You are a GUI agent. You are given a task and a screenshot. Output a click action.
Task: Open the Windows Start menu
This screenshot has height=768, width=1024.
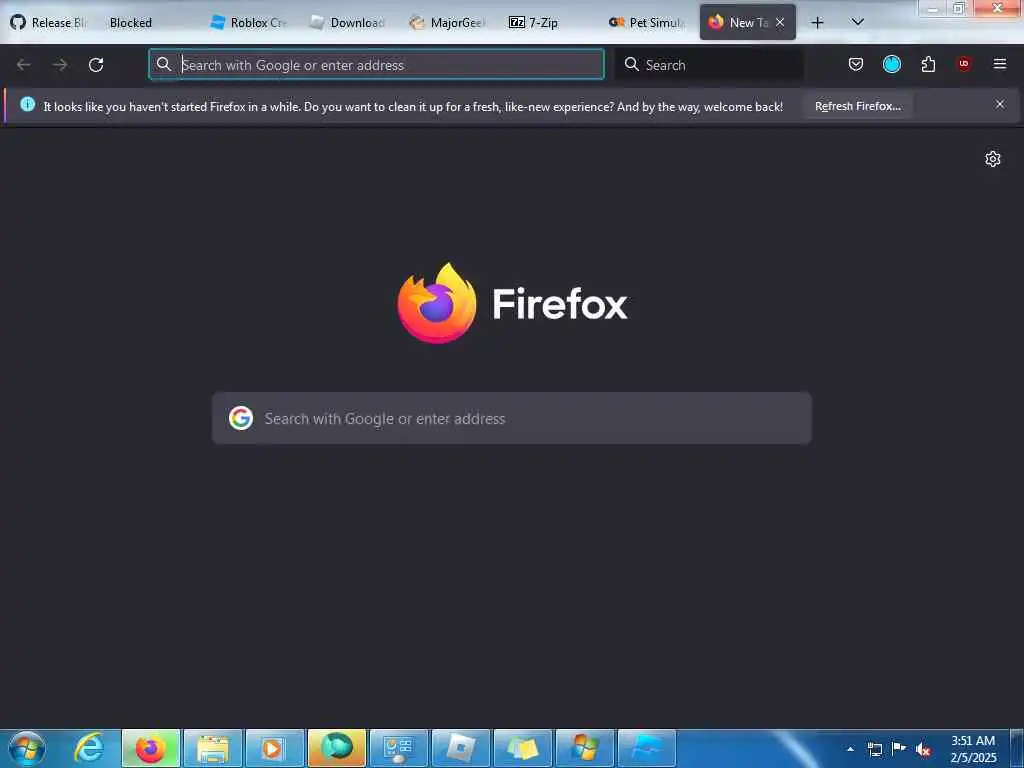click(x=27, y=748)
